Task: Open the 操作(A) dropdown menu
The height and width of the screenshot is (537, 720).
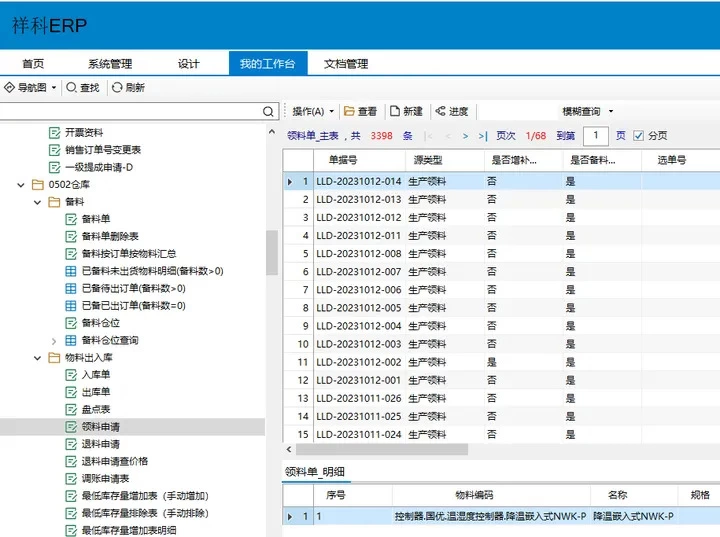Action: pyautogui.click(x=311, y=111)
